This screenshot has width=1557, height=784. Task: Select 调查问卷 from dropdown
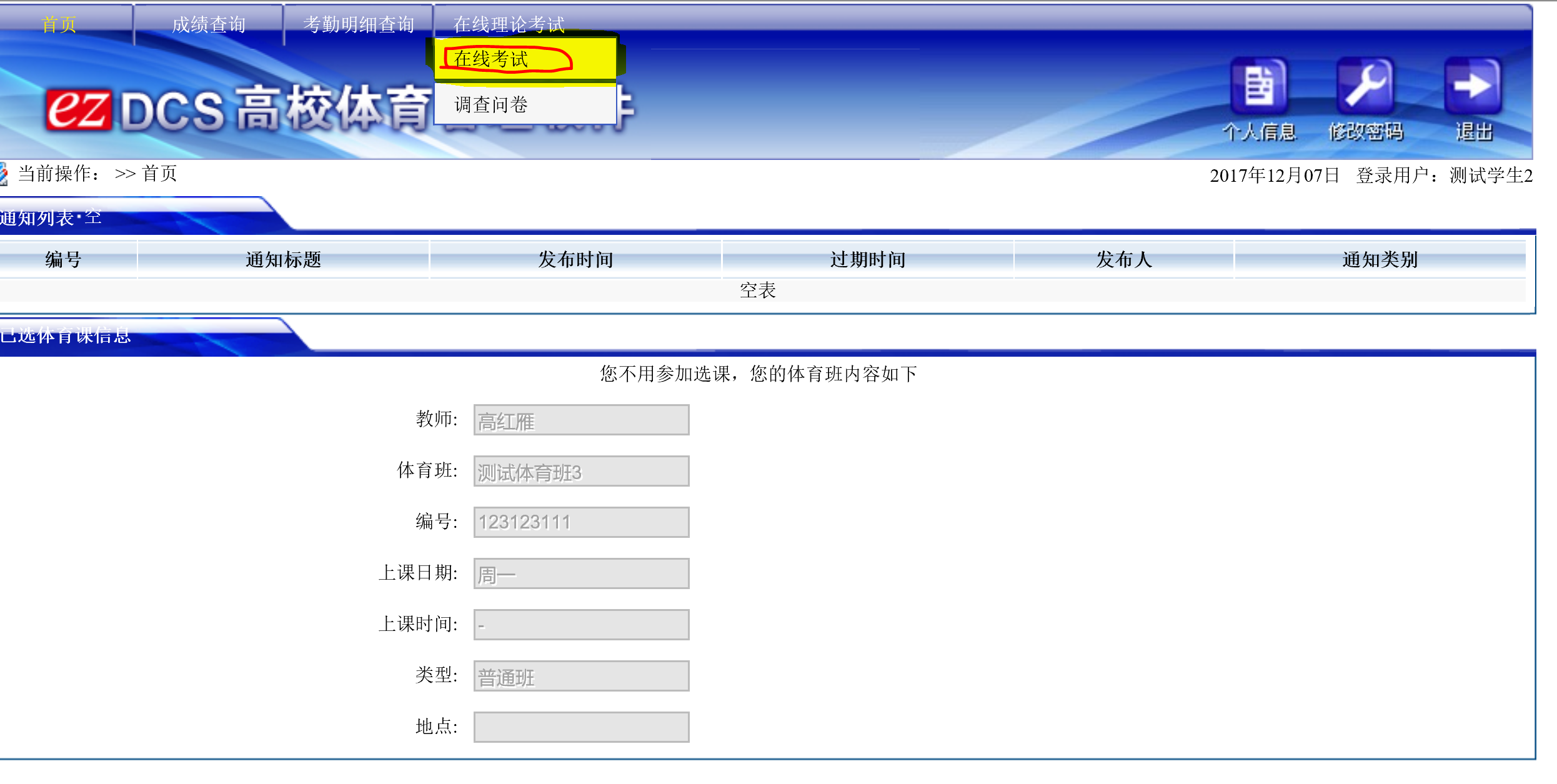pyautogui.click(x=491, y=104)
